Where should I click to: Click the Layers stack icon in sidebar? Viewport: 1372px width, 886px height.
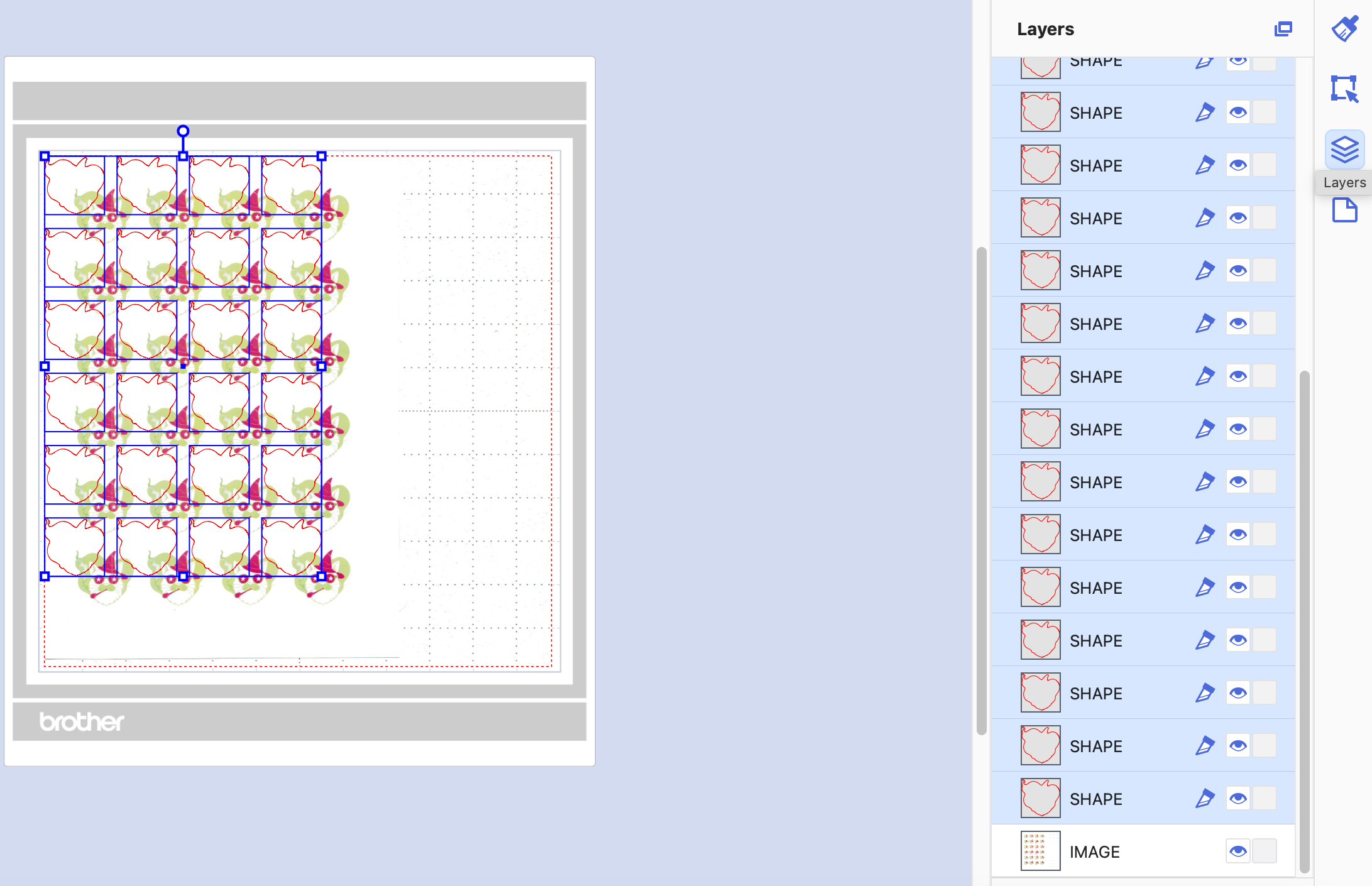tap(1344, 149)
